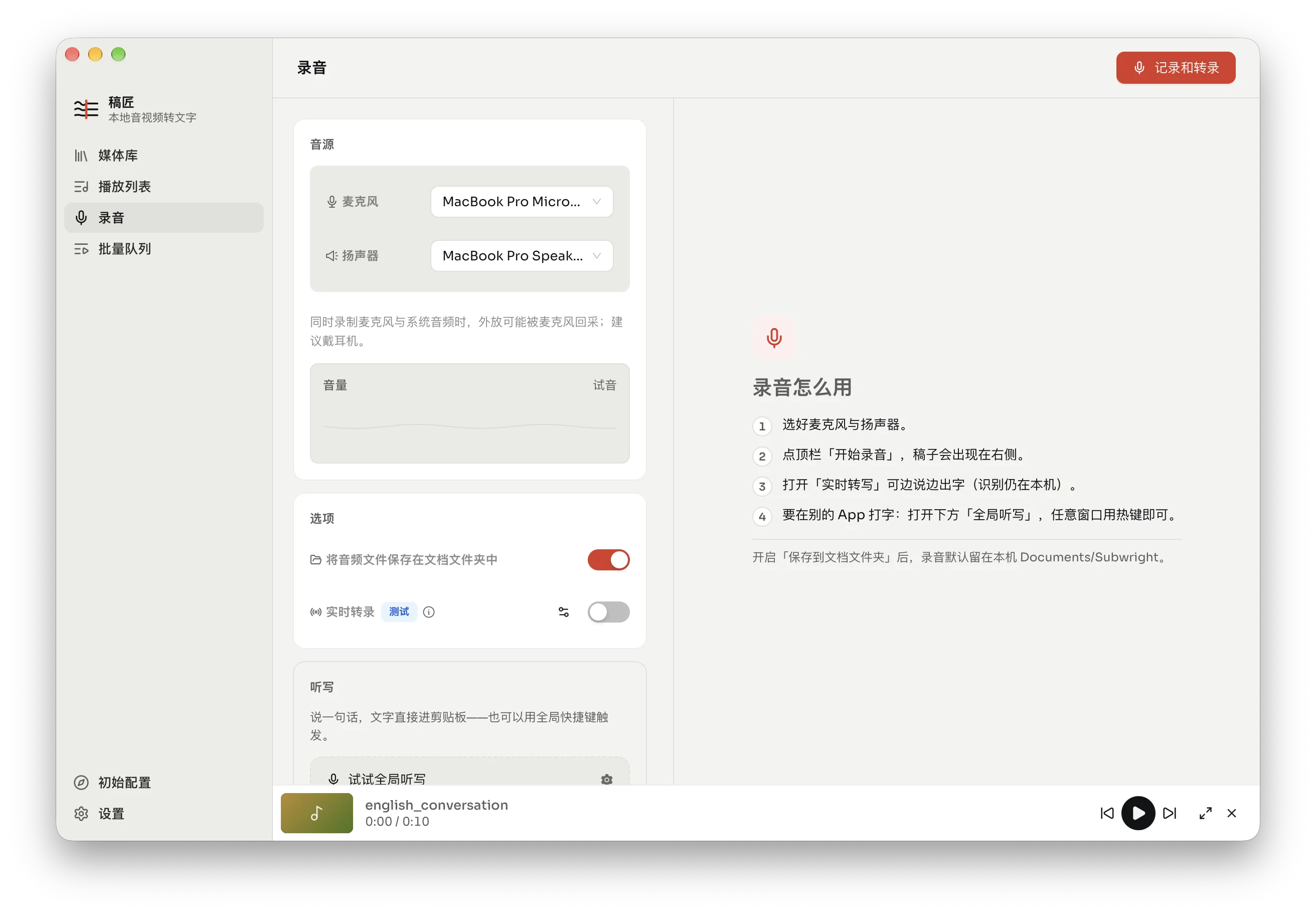Click the english_conversation album thumbnail

click(316, 813)
